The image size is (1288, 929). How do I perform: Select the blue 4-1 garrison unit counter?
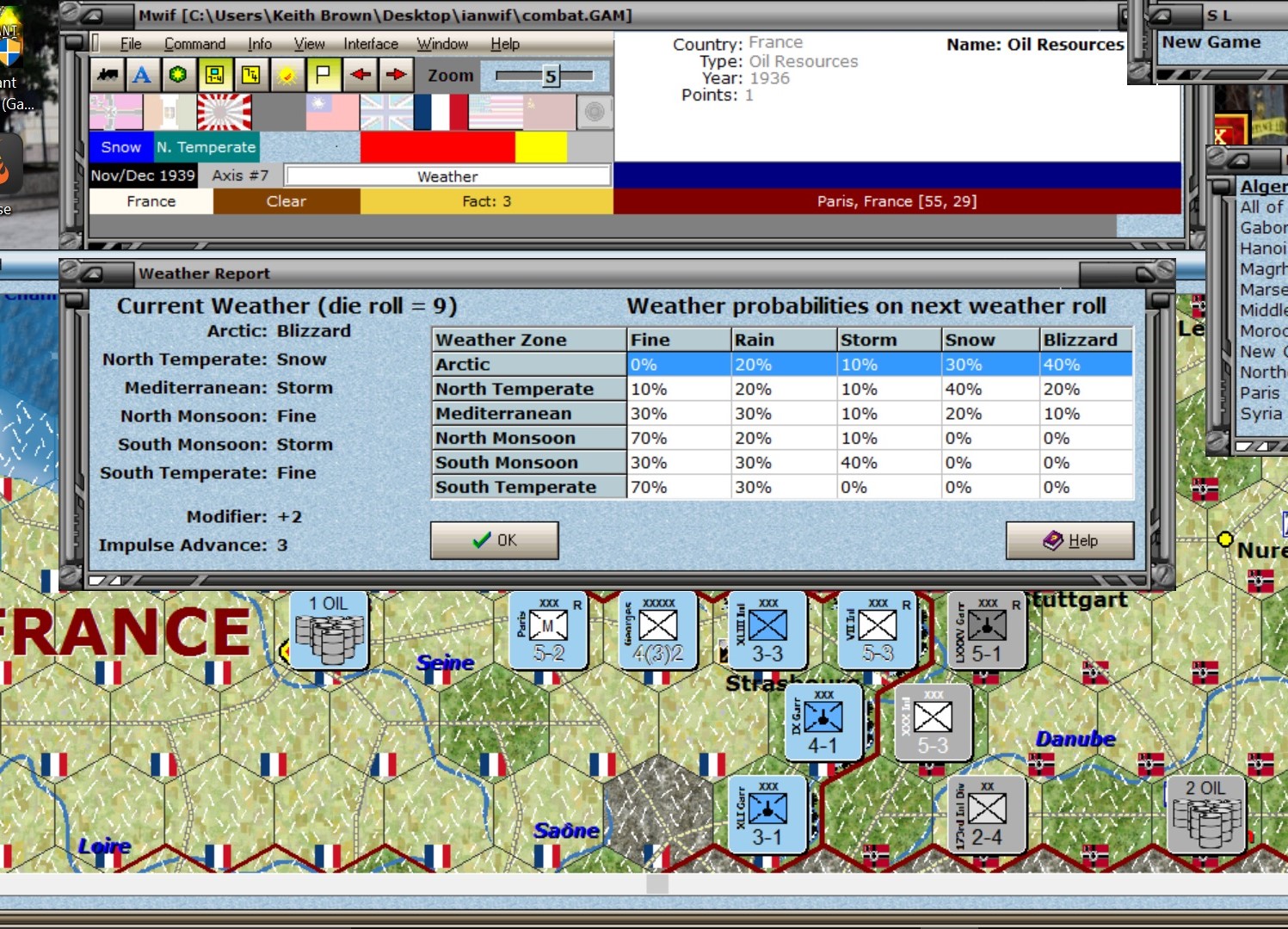[823, 722]
